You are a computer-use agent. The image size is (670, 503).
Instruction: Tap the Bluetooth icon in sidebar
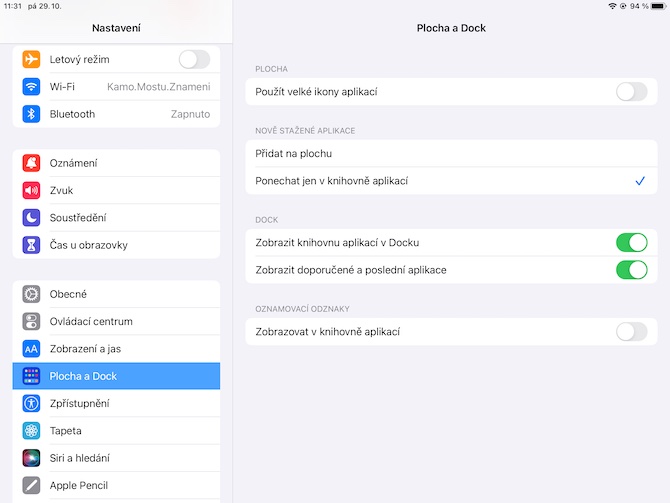click(x=31, y=114)
